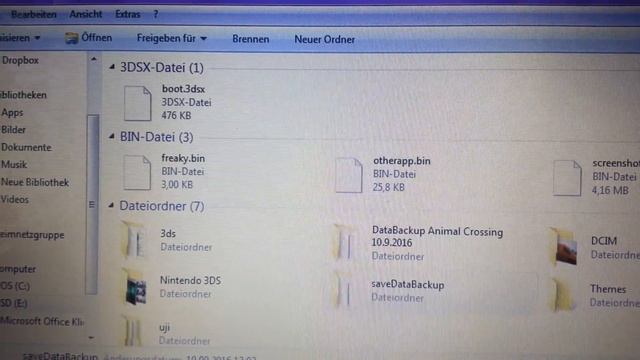Click the icon beside Öffnen
The height and width of the screenshot is (360, 640).
pos(72,38)
